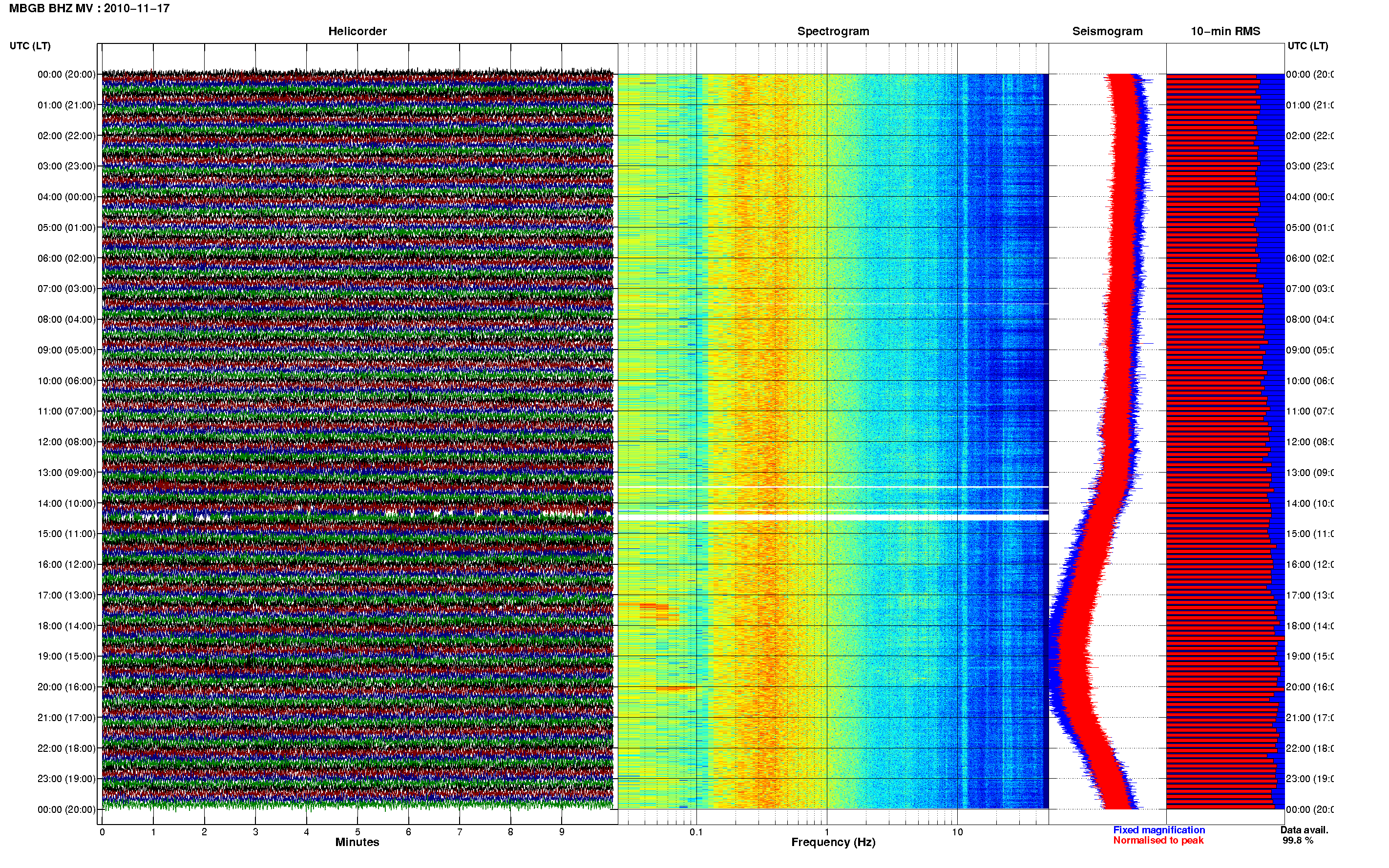The image size is (1389, 868).
Task: Select the left time label '17:00 (13:00)'
Action: pos(66,595)
